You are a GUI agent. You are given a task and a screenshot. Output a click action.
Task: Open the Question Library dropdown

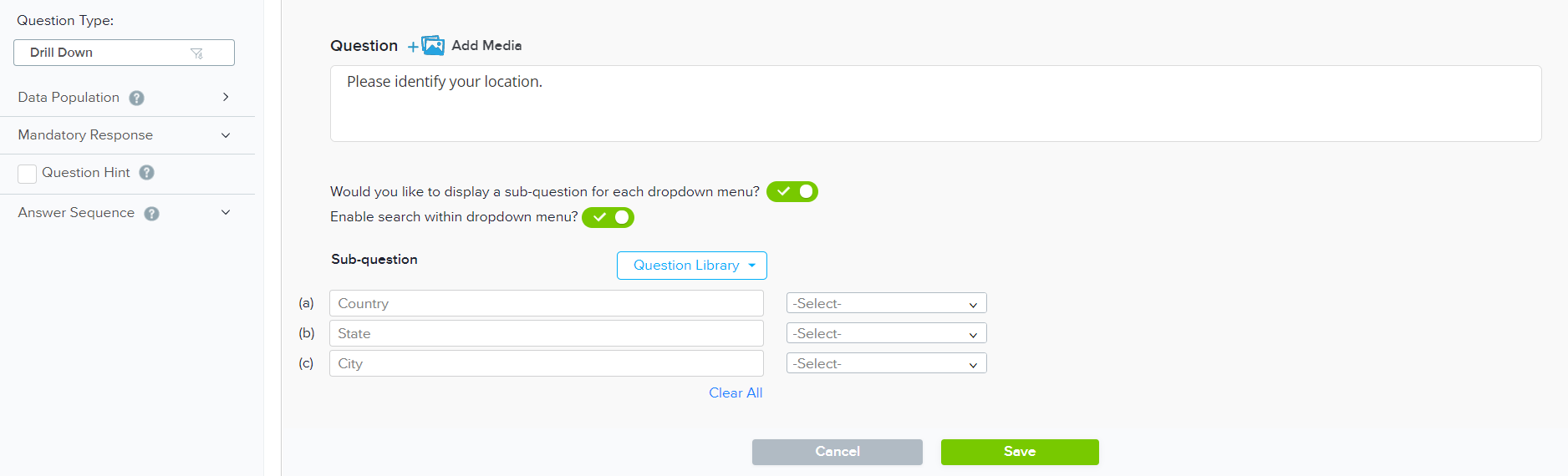[691, 266]
